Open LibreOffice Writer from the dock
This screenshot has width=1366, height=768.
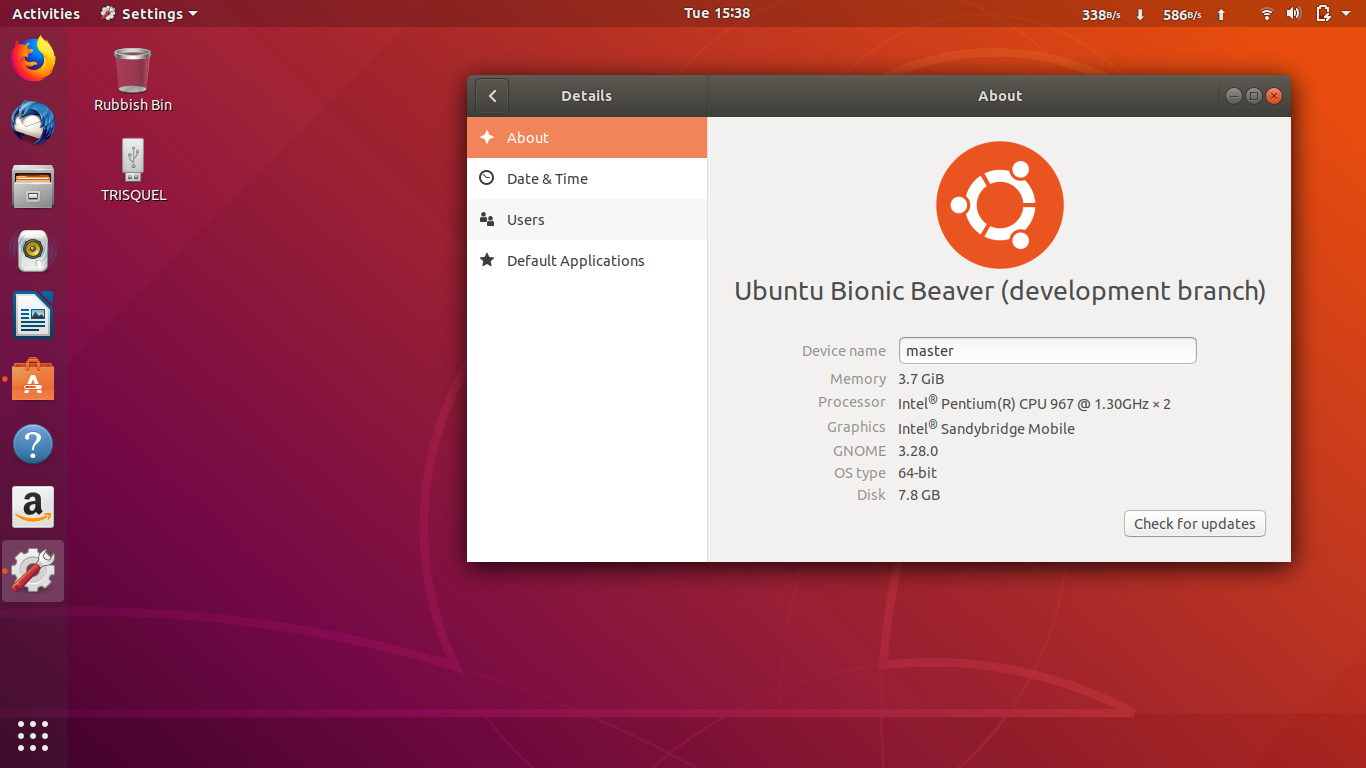(x=33, y=315)
